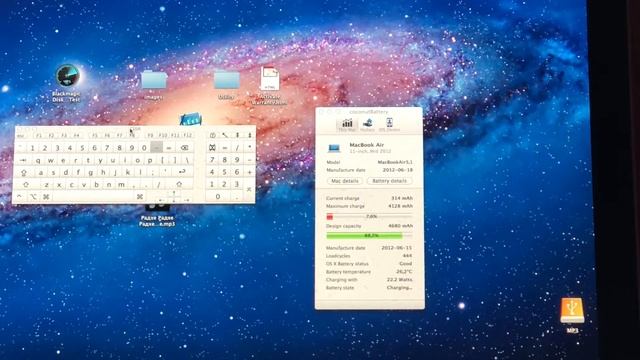The image size is (640, 360).
Task: Click the numeric keypad Enter key
Action: 249,190
